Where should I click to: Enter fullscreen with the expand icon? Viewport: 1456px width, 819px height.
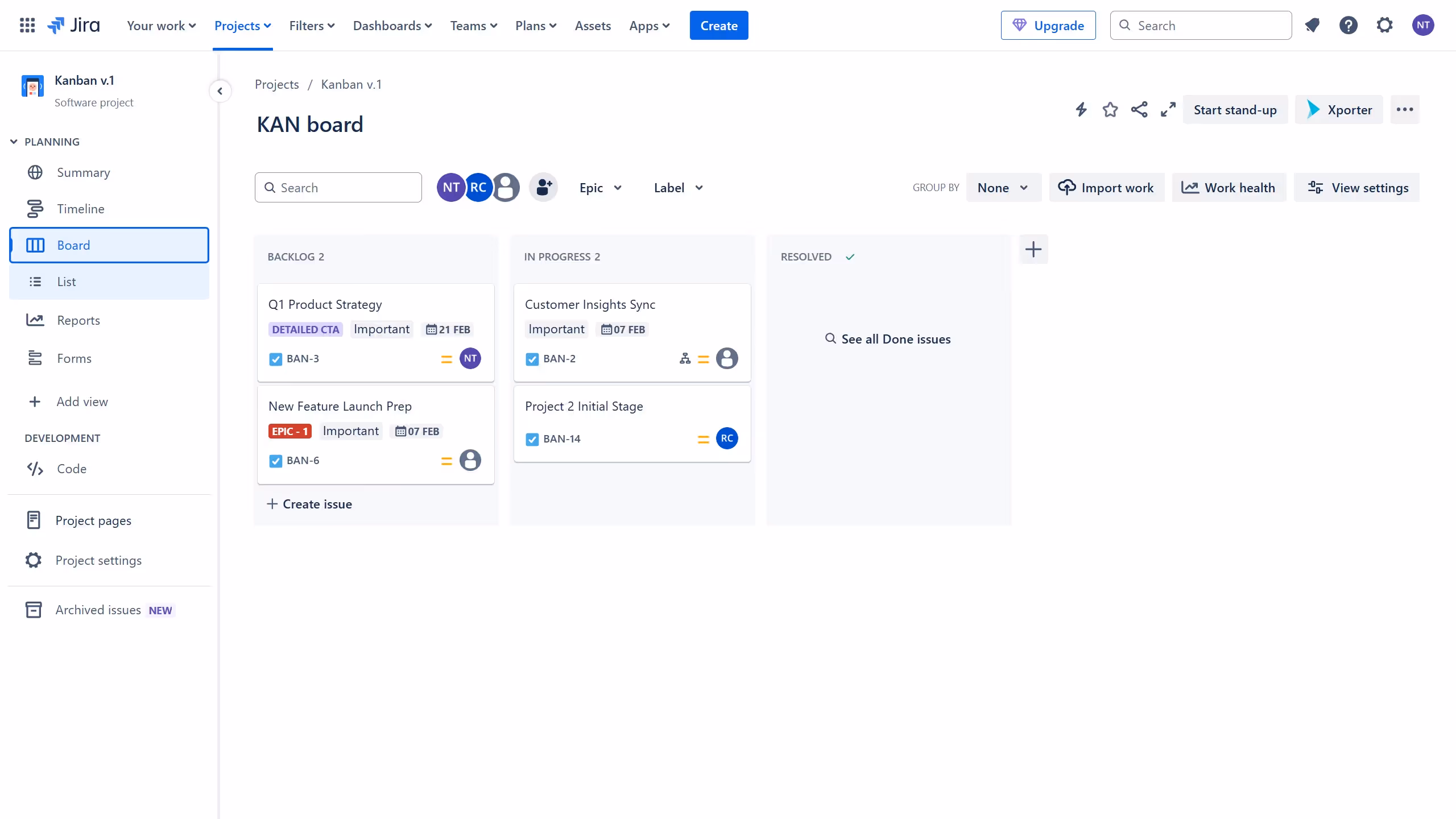1168,109
